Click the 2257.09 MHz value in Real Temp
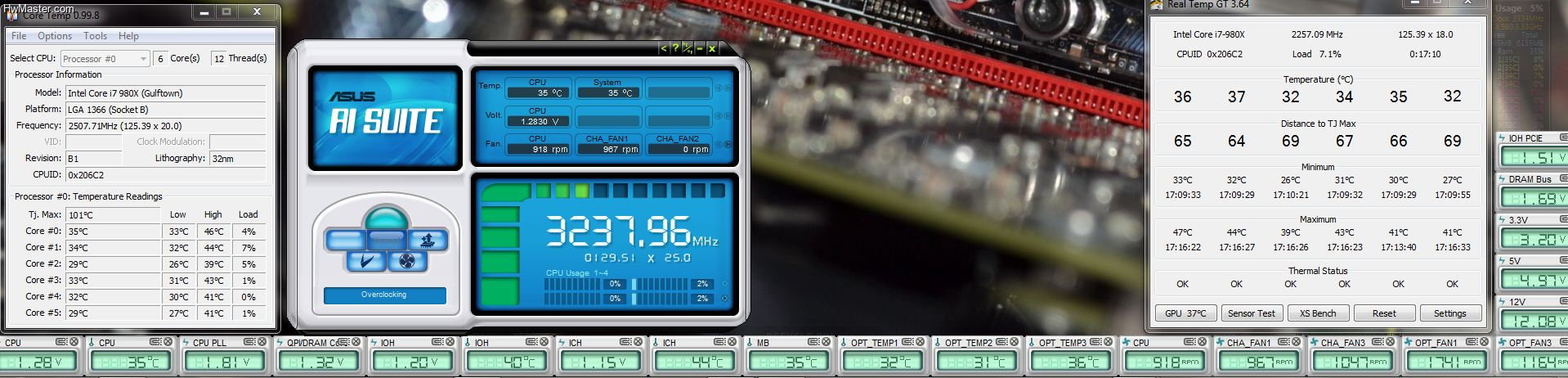This screenshot has height=378, width=1568. [x=1317, y=34]
